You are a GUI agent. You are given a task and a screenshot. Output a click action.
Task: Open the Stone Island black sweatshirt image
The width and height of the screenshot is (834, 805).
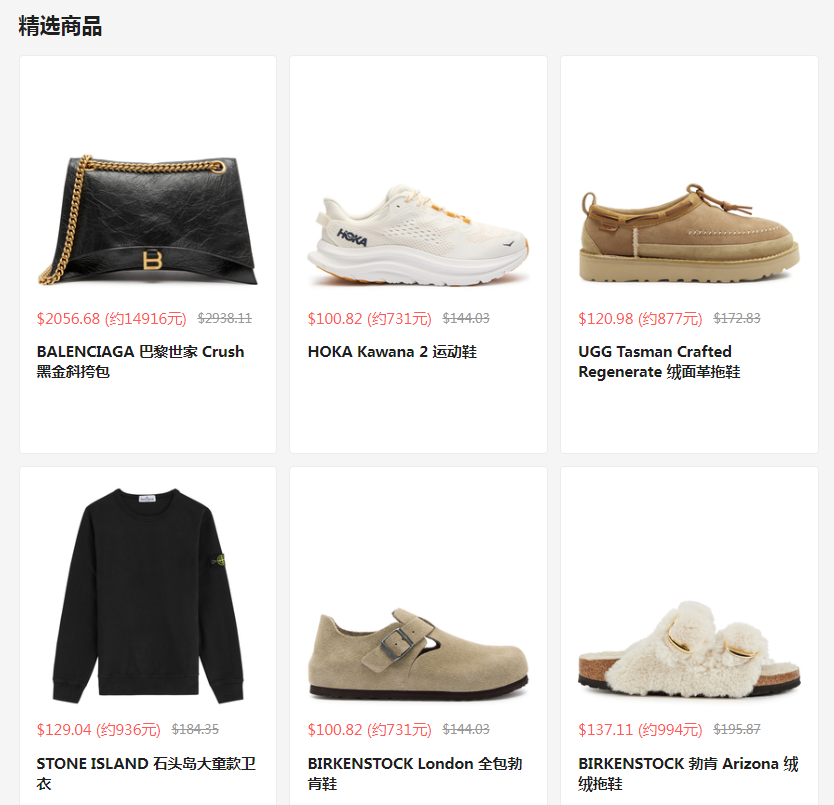[x=148, y=595]
